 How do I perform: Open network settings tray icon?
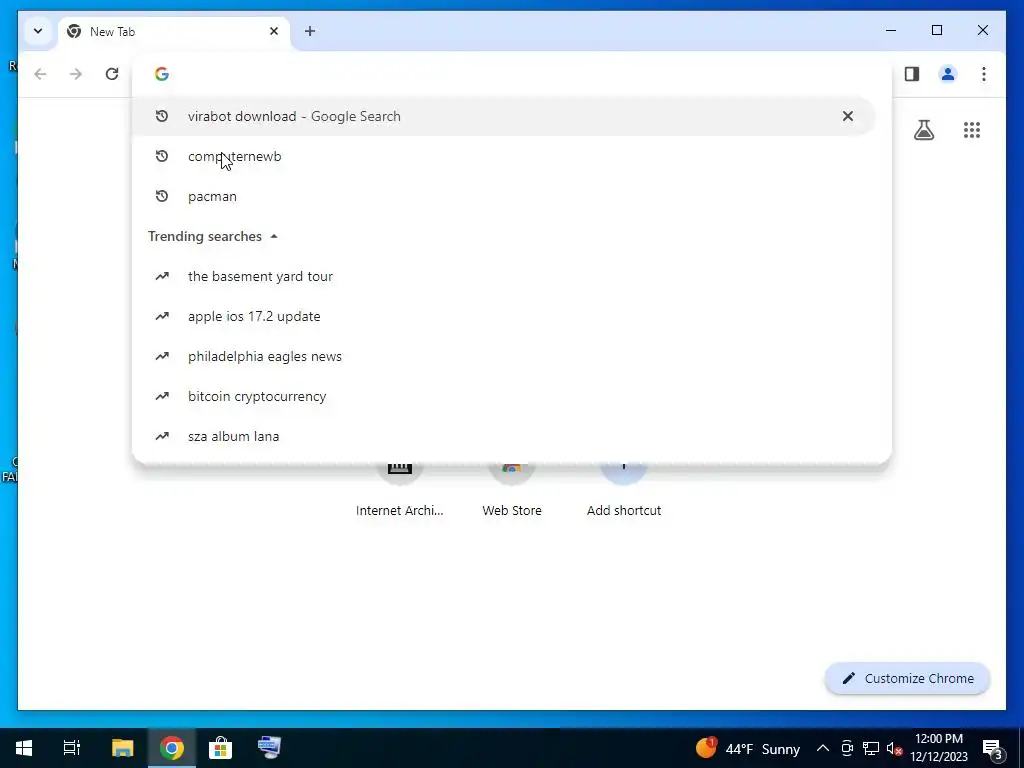tap(871, 748)
